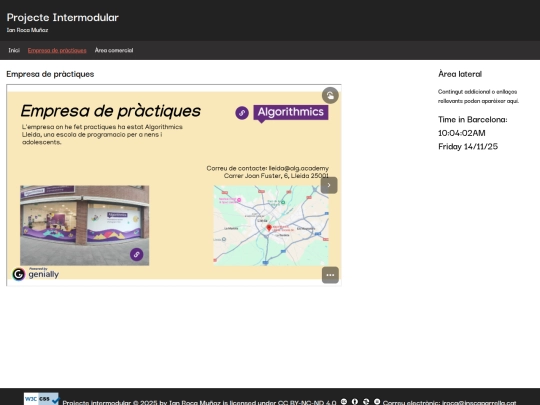
Task: Click the 'Empresa de pràctiques' slide title
Action: 111,111
